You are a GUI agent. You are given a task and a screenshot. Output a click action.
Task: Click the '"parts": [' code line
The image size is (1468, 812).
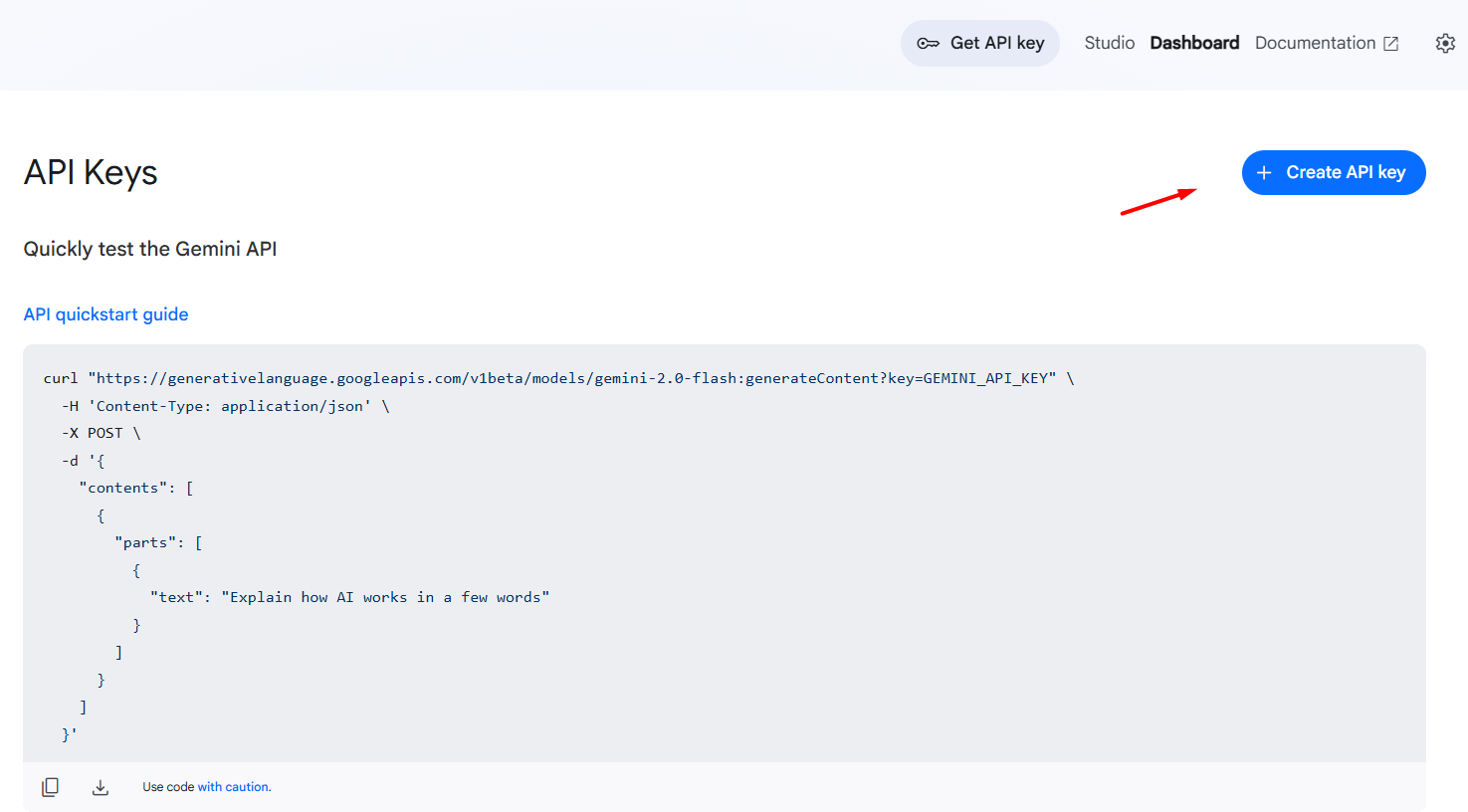pos(159,542)
